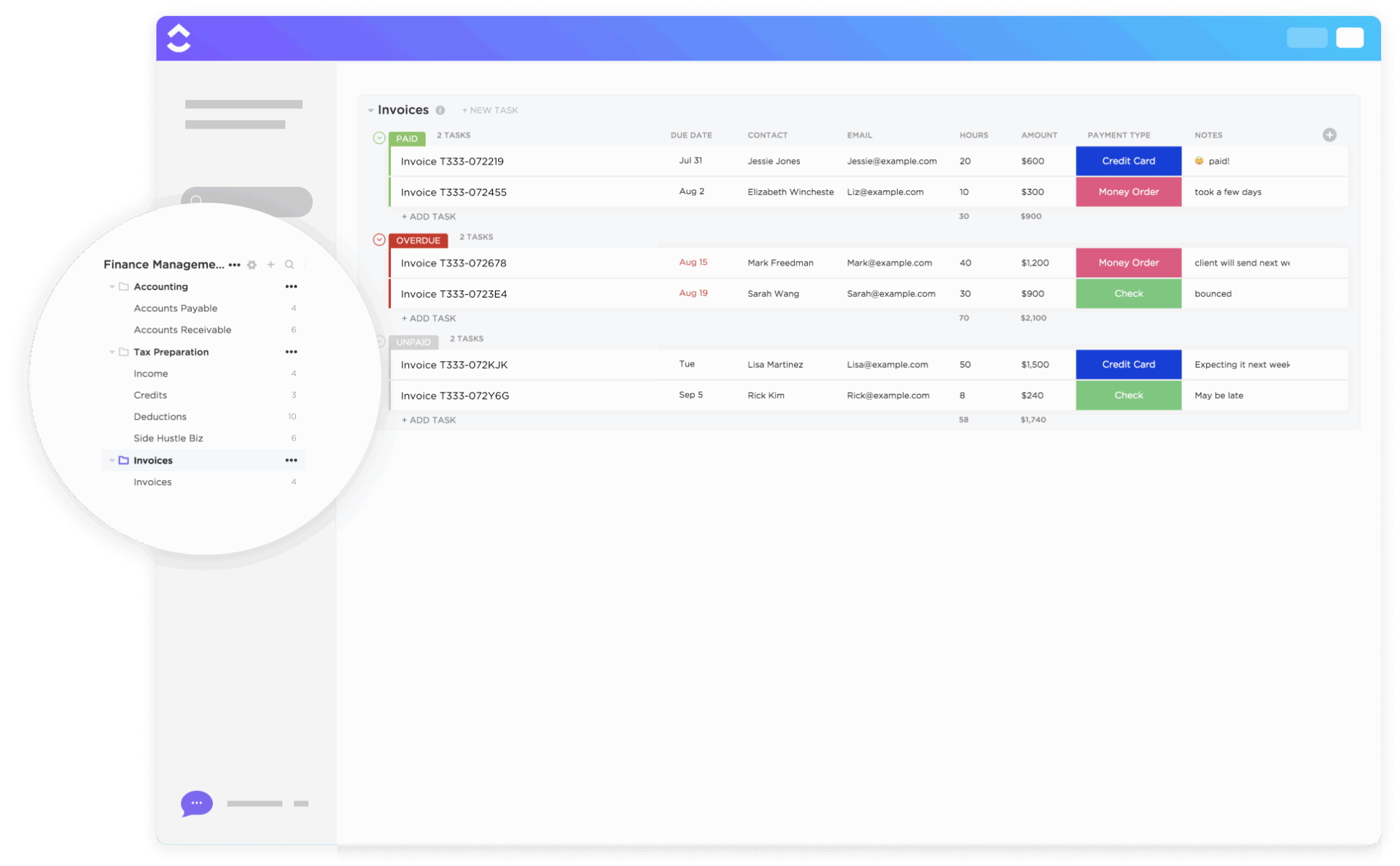Open the ellipsis menu for Tax Preparation
This screenshot has height=866, width=1400.
[291, 352]
